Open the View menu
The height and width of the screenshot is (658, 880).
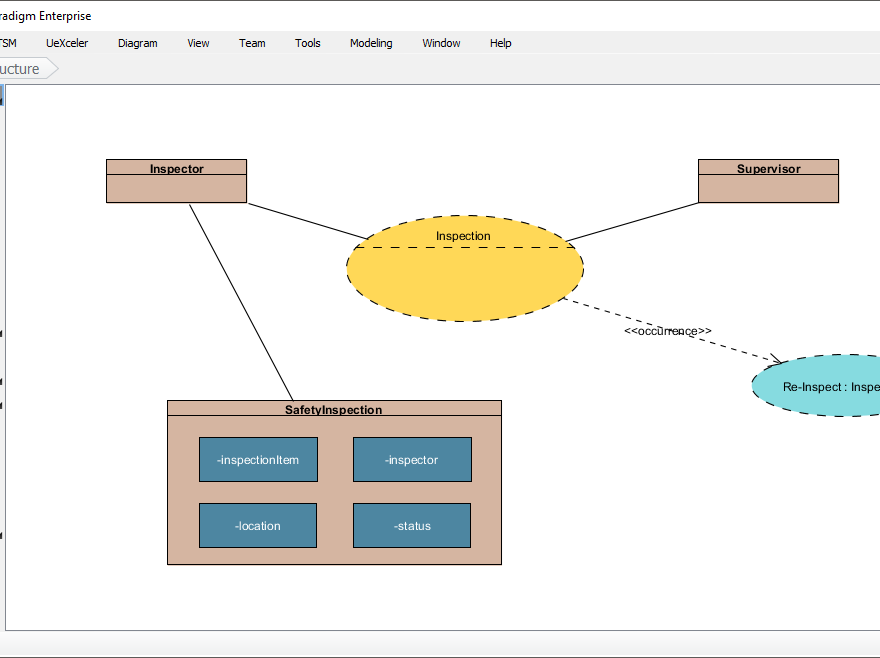[198, 43]
